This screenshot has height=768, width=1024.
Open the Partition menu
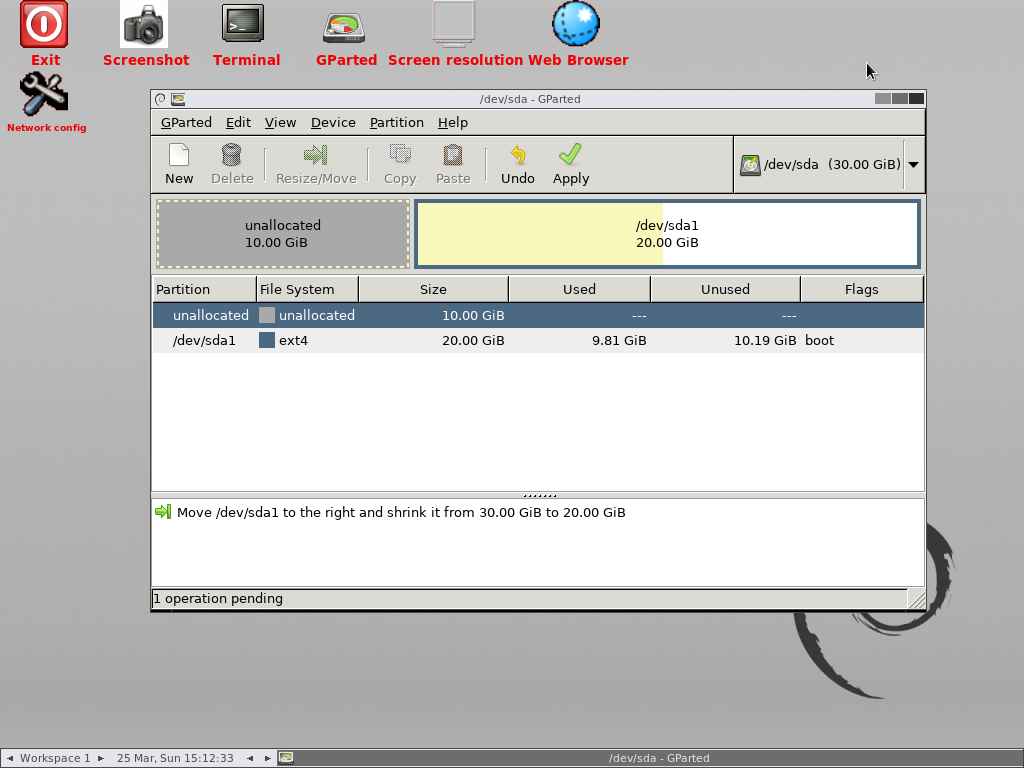tap(396, 122)
